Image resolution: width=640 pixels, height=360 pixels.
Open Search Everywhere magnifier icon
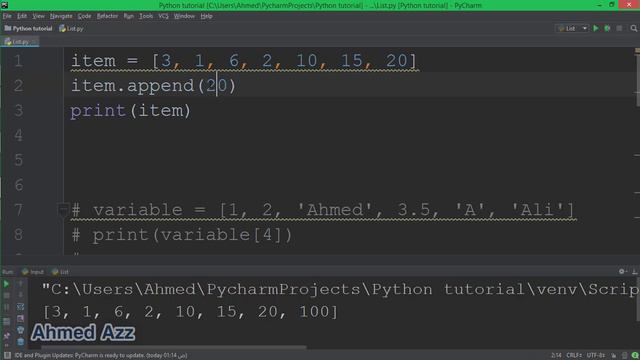coord(633,28)
